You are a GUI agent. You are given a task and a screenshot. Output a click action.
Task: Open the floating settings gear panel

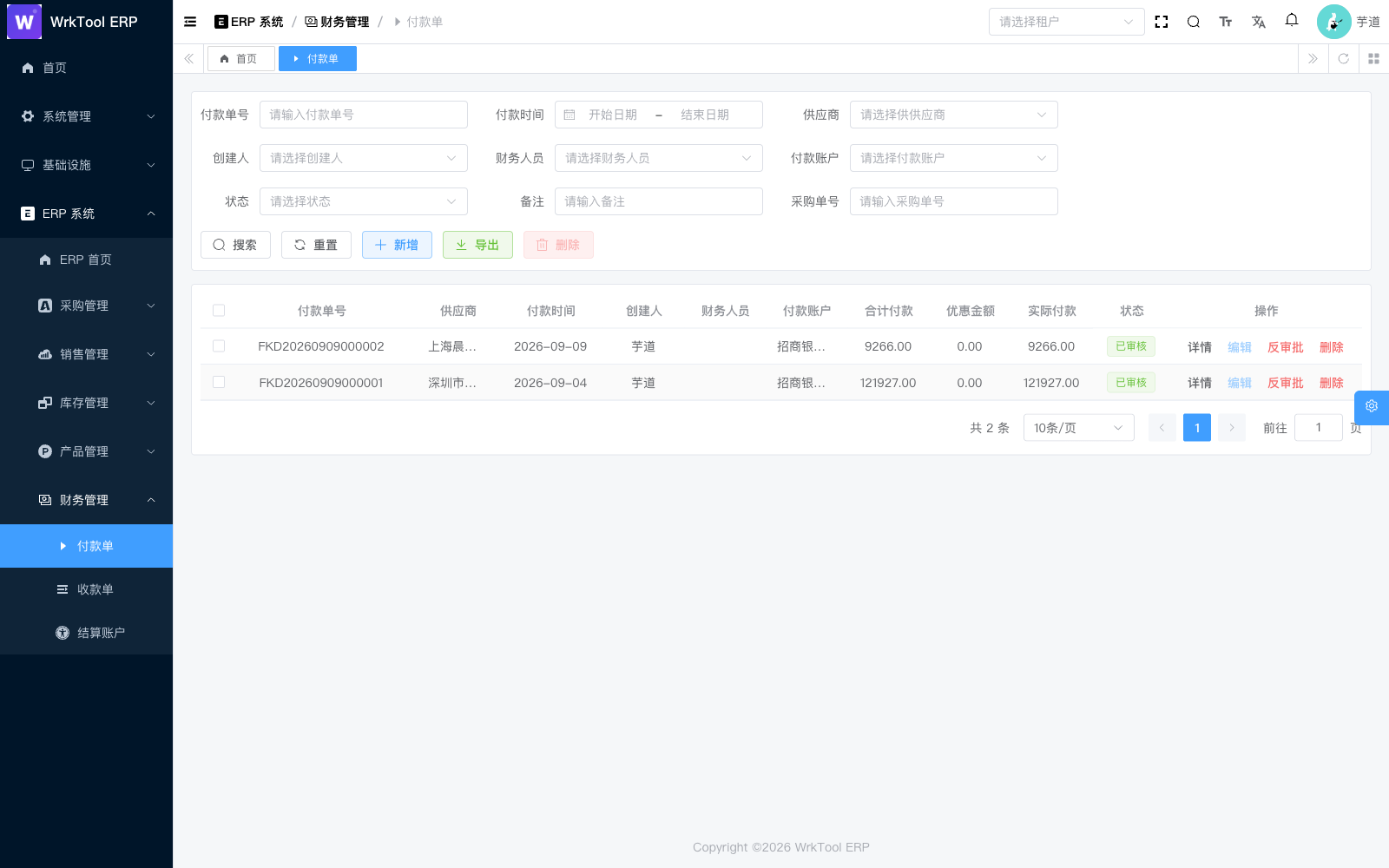[x=1372, y=406]
